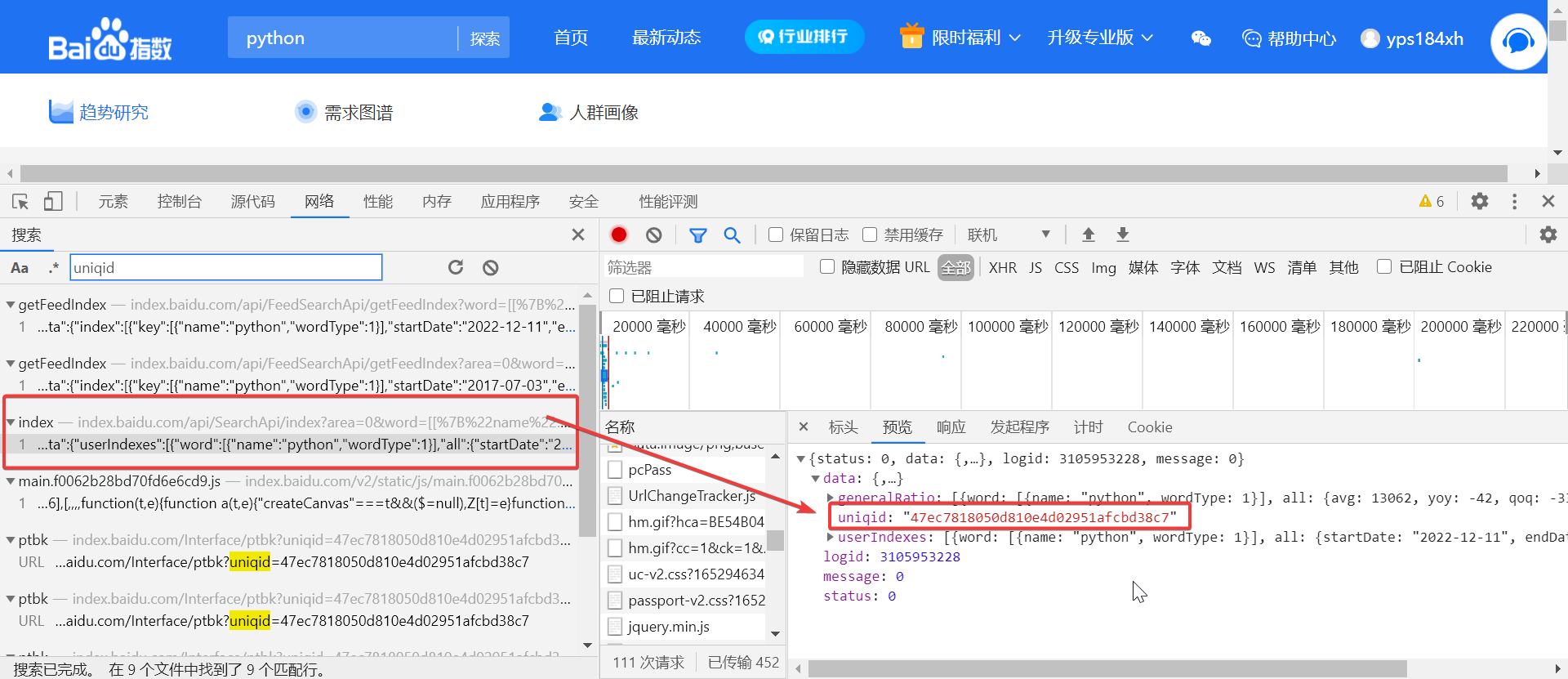Screen dimensions: 1568x679
Task: Switch to 源代码 tab
Action: pyautogui.click(x=253, y=201)
